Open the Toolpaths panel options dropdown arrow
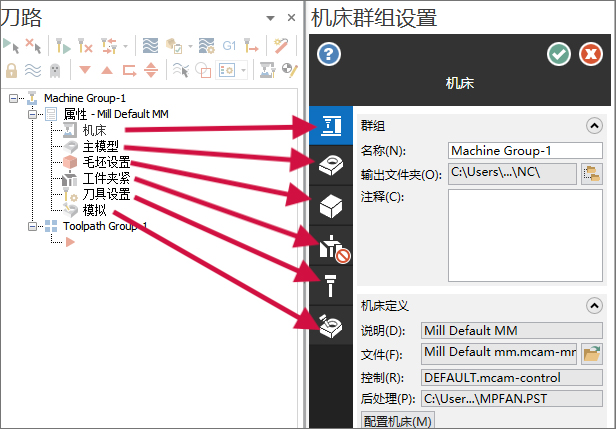This screenshot has height=429, width=616. point(270,18)
